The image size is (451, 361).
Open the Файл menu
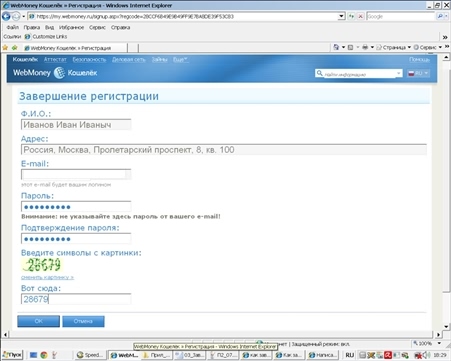pyautogui.click(x=12, y=27)
